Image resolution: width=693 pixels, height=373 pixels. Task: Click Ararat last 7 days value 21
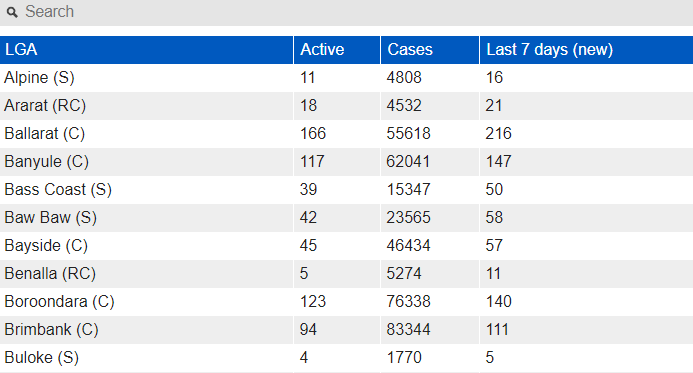point(494,106)
